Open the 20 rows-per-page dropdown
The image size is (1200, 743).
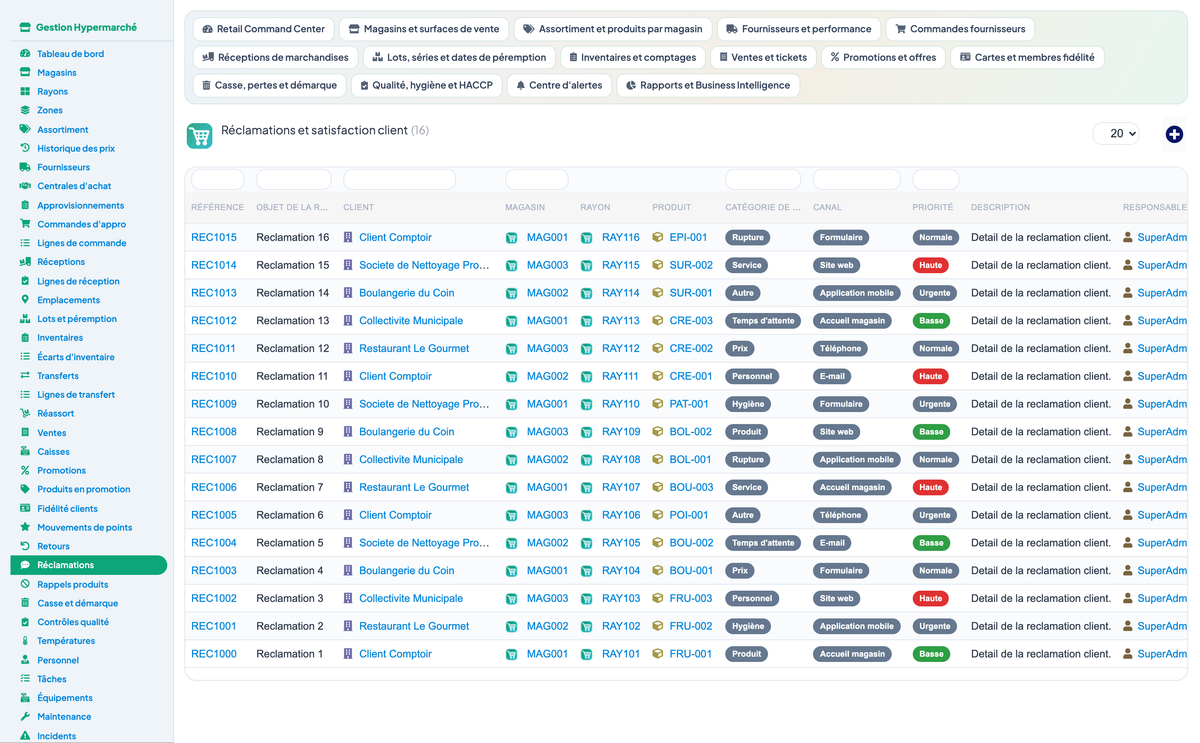pos(1116,133)
